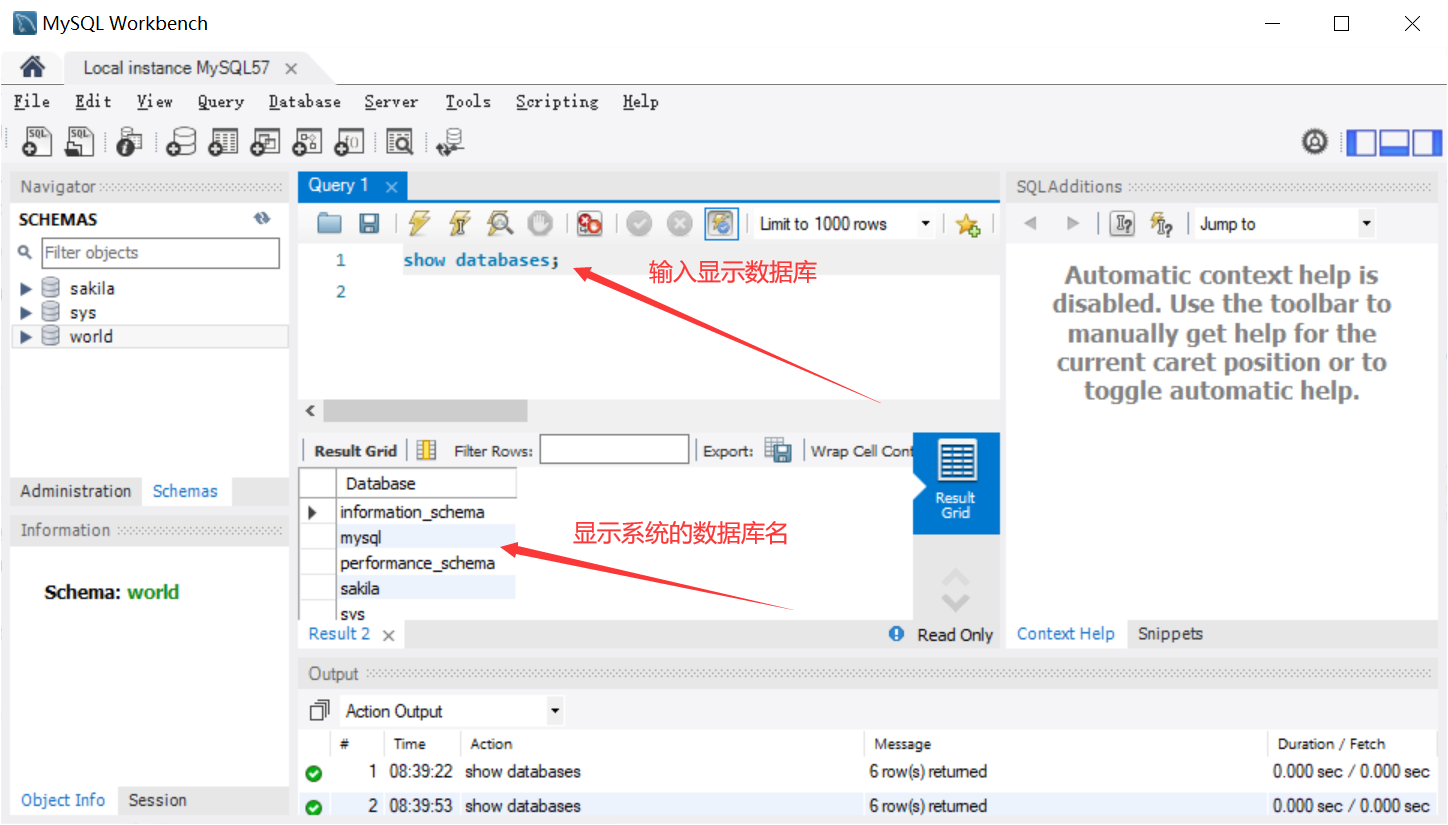Create a new view toolbar icon
The image size is (1448, 825).
click(265, 142)
